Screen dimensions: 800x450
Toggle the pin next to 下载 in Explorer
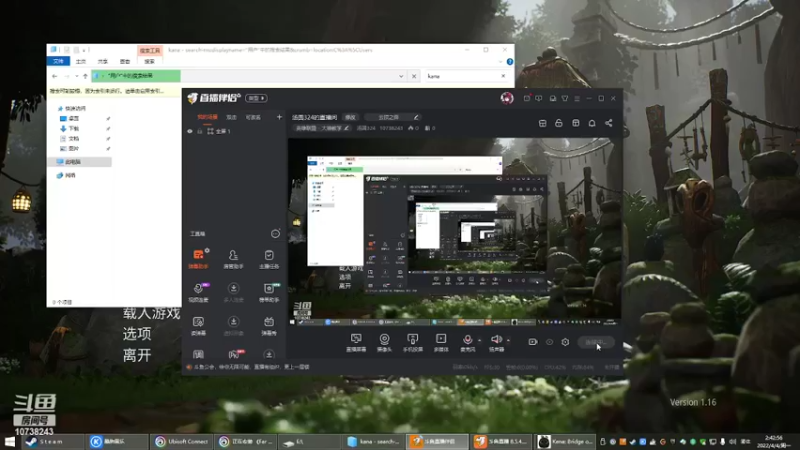click(108, 129)
